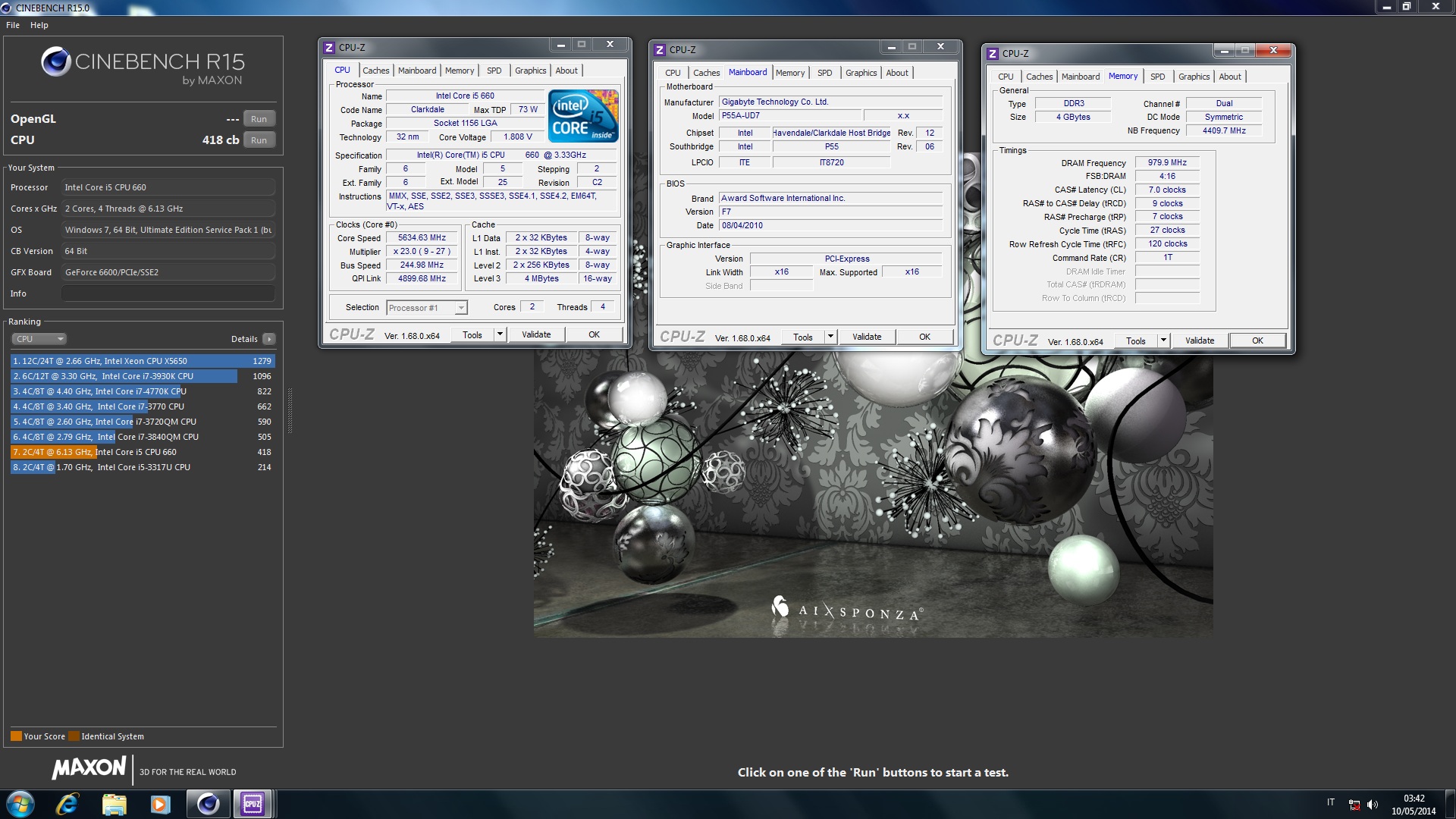Switch to Cinebench taskbar icon

(207, 804)
